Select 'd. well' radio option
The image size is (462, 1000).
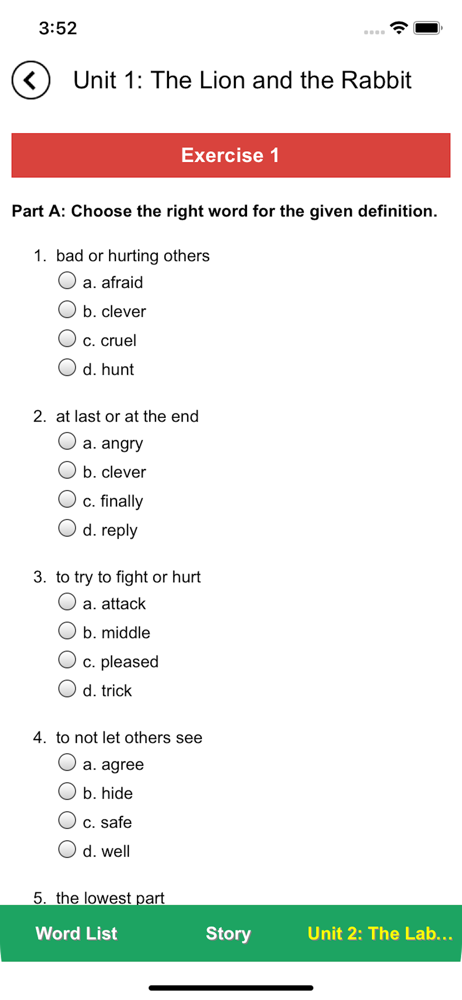click(x=67, y=849)
